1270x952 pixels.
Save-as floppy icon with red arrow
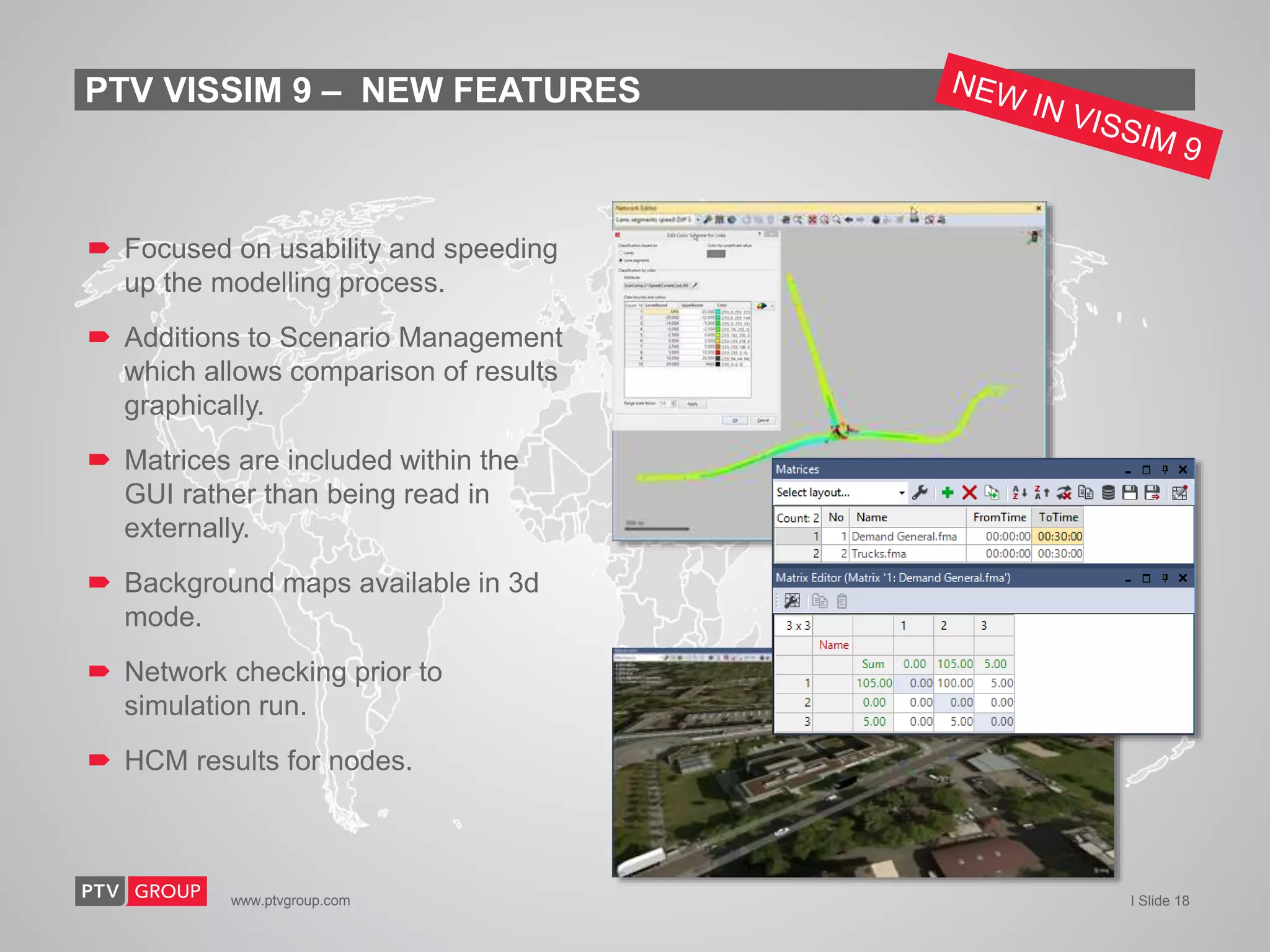pyautogui.click(x=1152, y=493)
